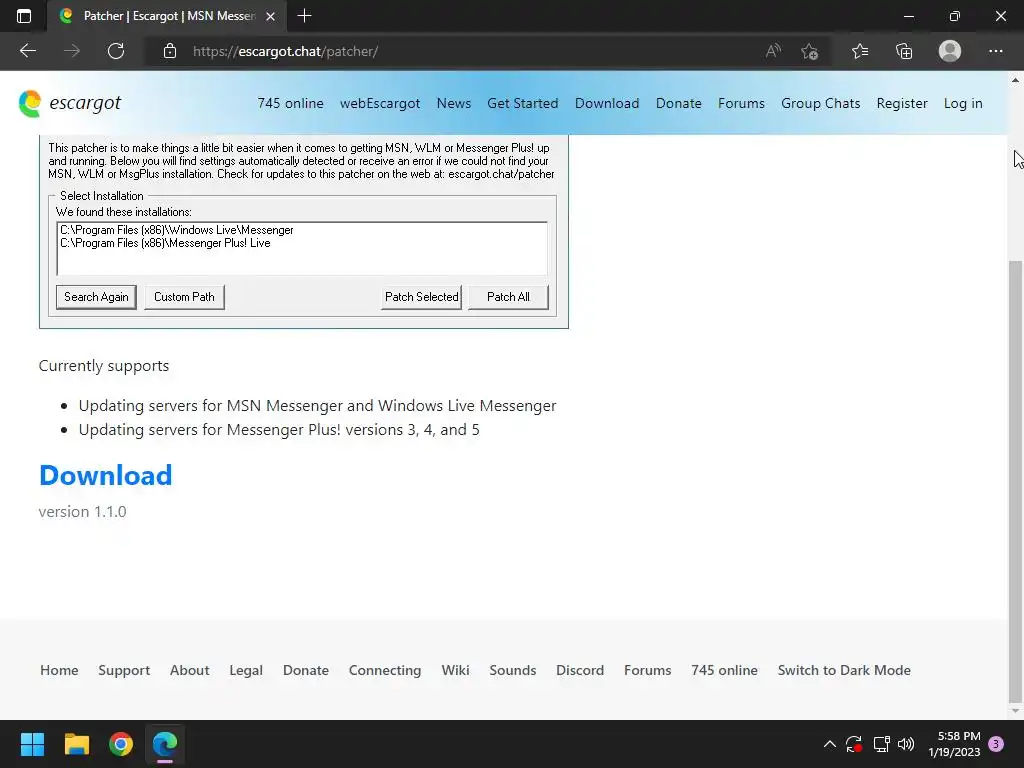Launch Google Chrome from taskbar
The height and width of the screenshot is (768, 1024).
[x=121, y=744]
